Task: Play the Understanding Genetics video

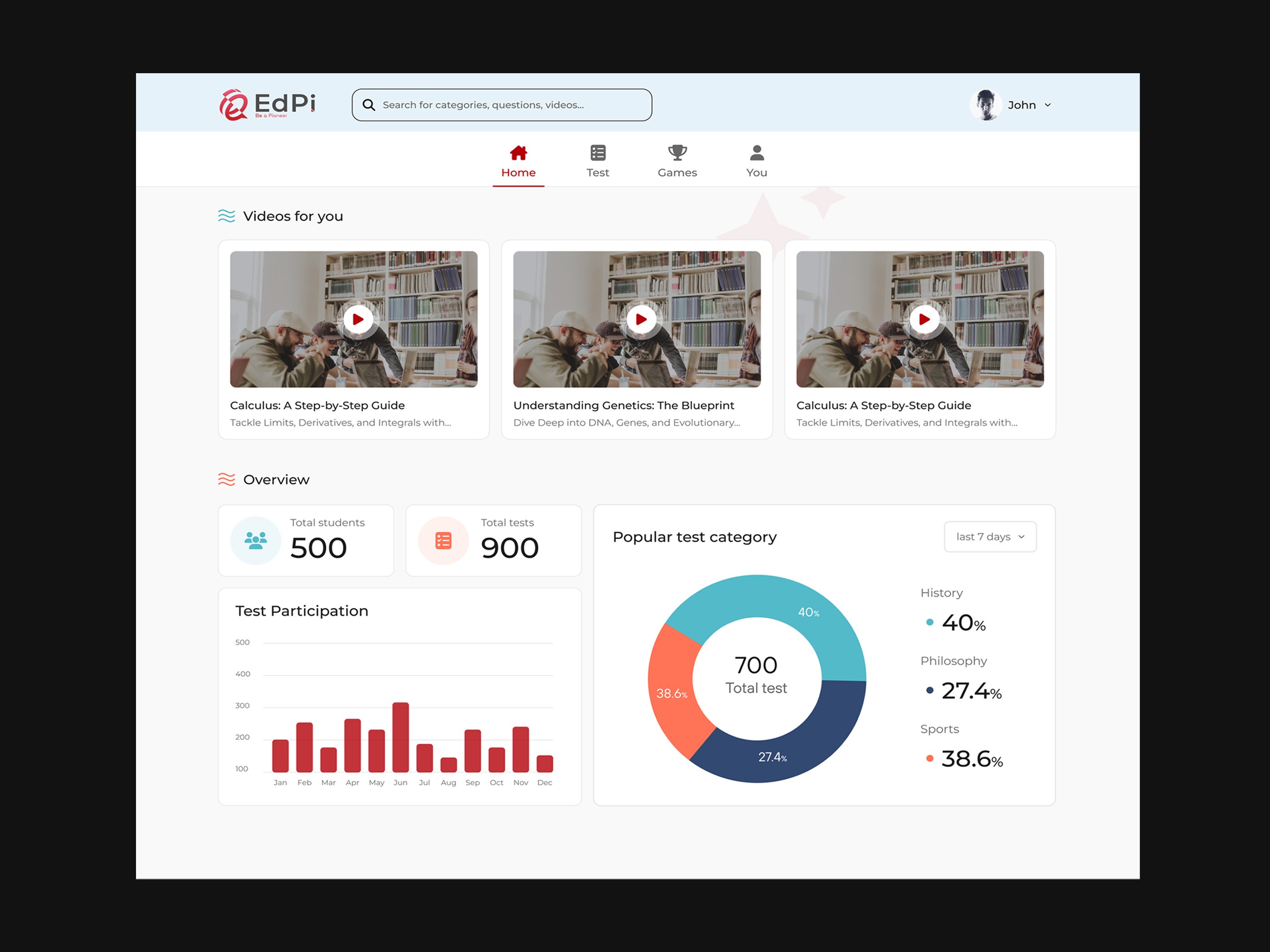Action: tap(641, 319)
